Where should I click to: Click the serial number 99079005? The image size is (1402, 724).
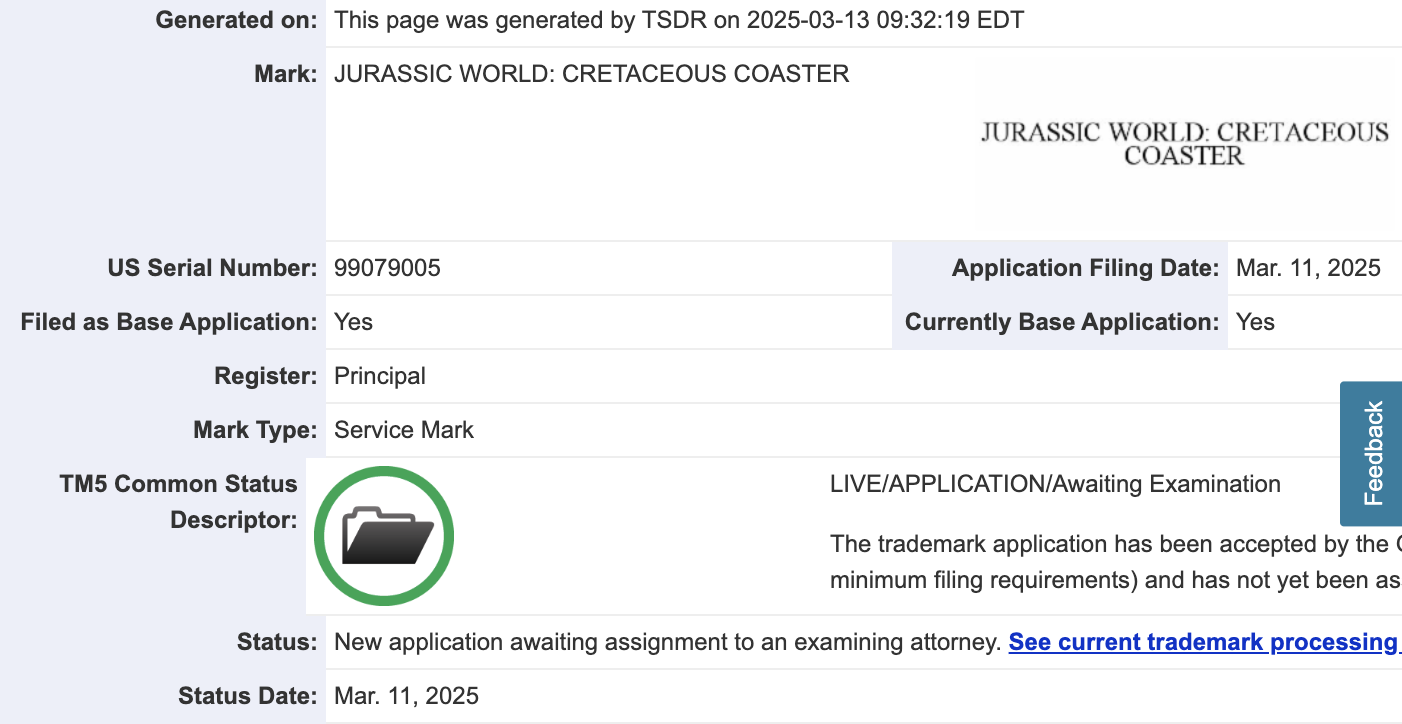point(387,268)
